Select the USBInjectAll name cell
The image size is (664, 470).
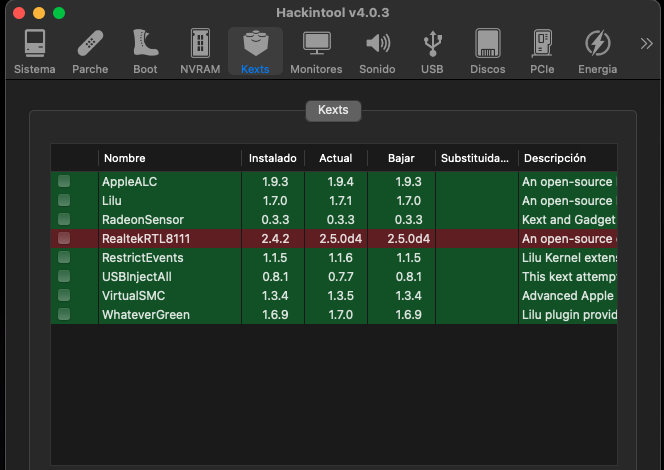point(170,277)
